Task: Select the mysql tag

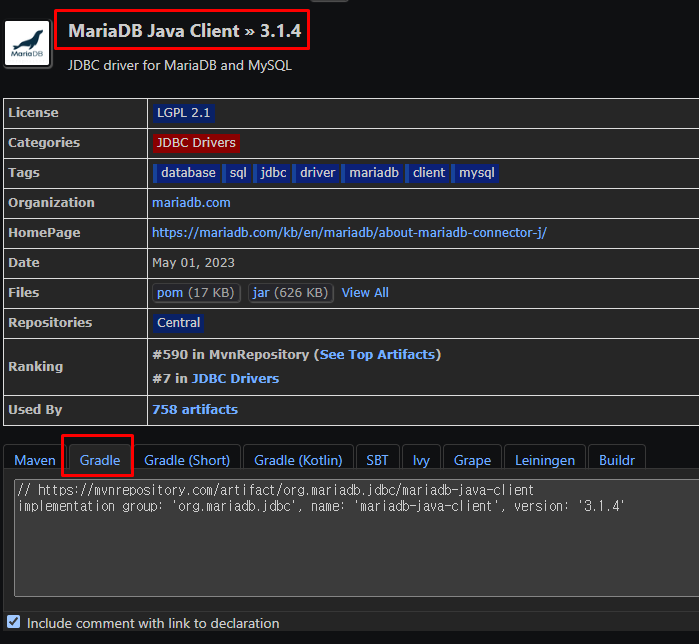Action: 476,173
